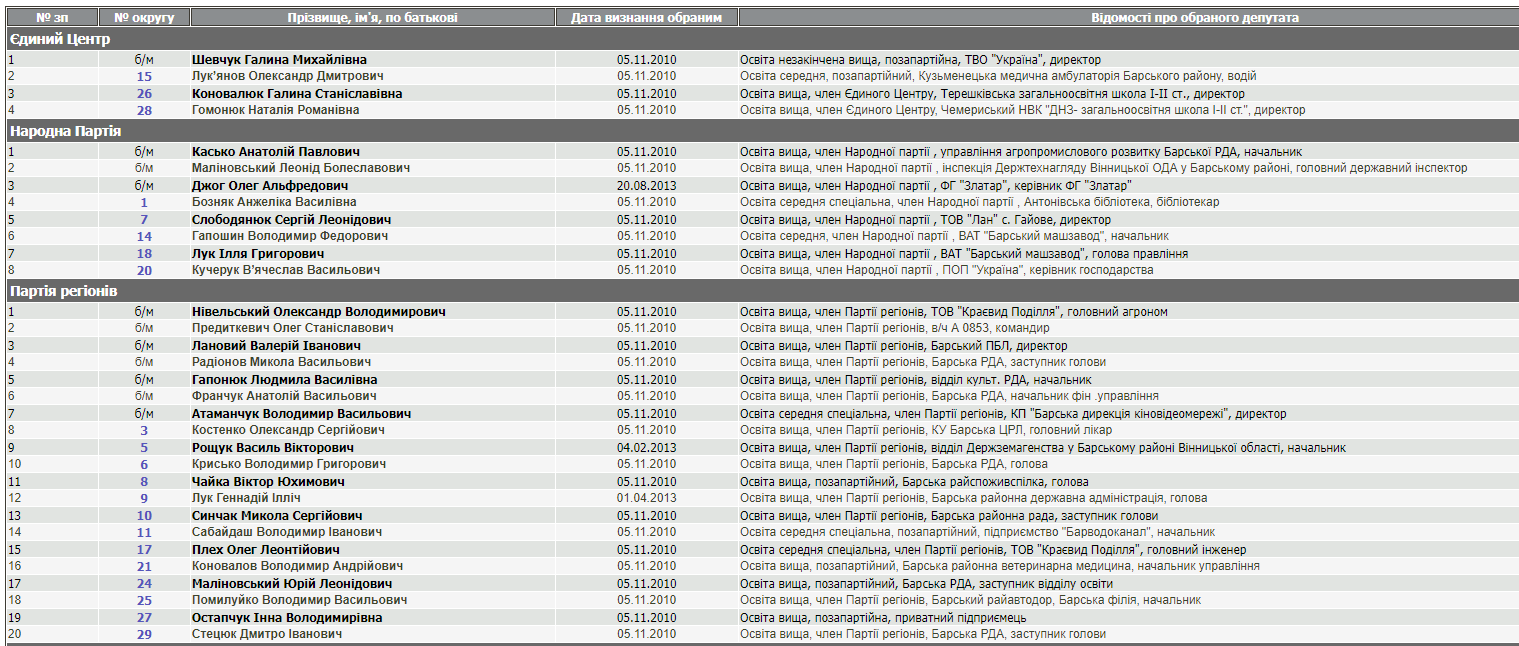Open district 7 link for Слободянюк

click(144, 220)
